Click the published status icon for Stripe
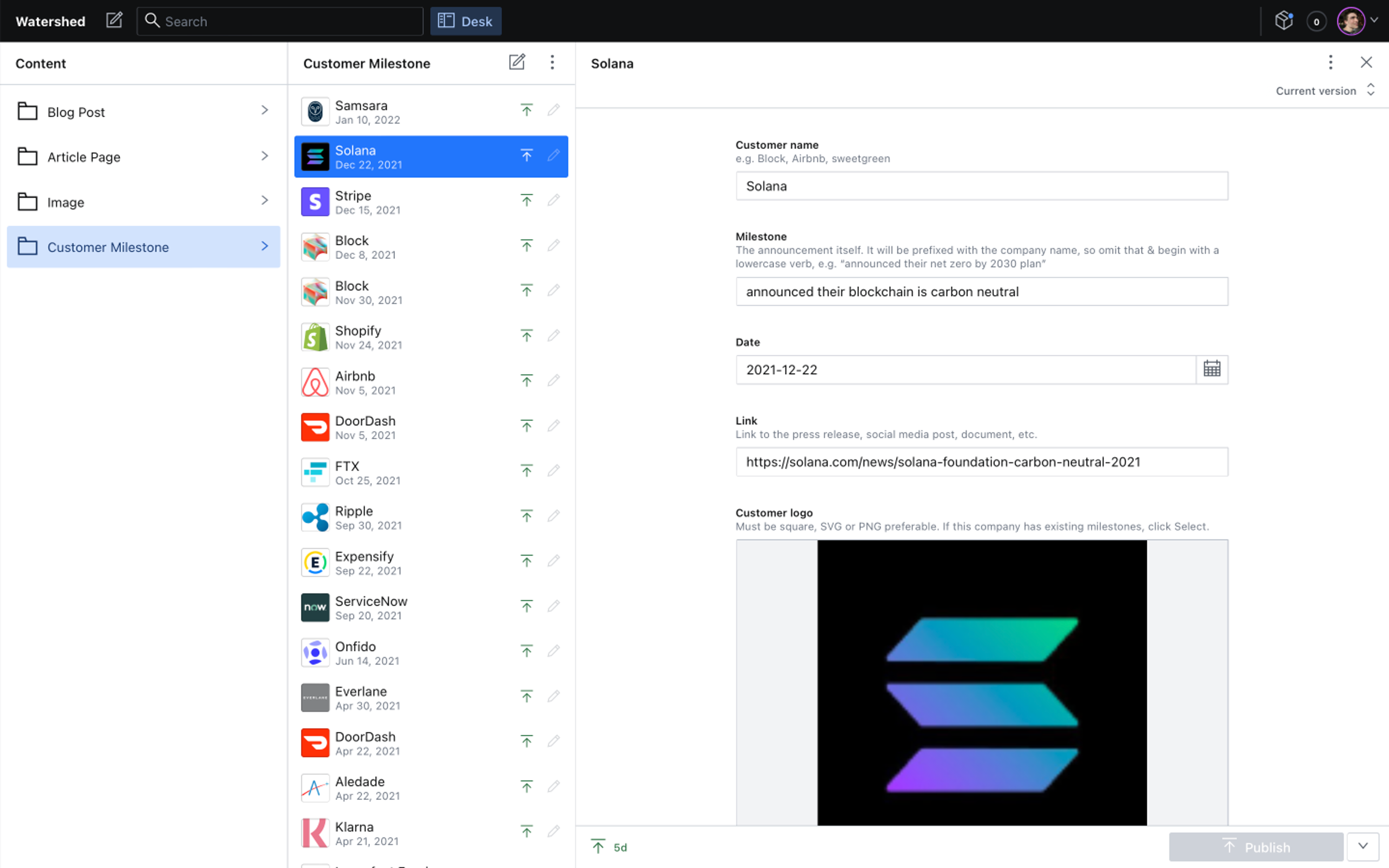 (x=526, y=200)
